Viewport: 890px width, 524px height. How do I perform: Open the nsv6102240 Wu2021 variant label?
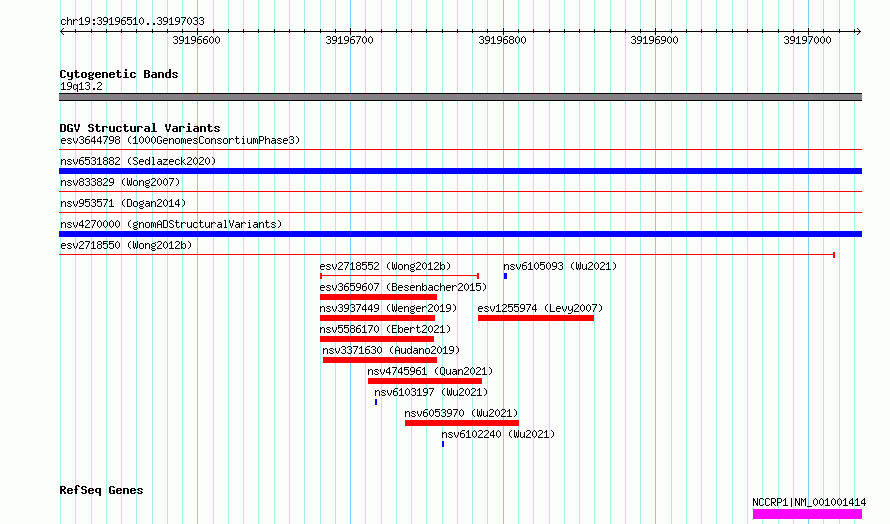[x=498, y=434]
